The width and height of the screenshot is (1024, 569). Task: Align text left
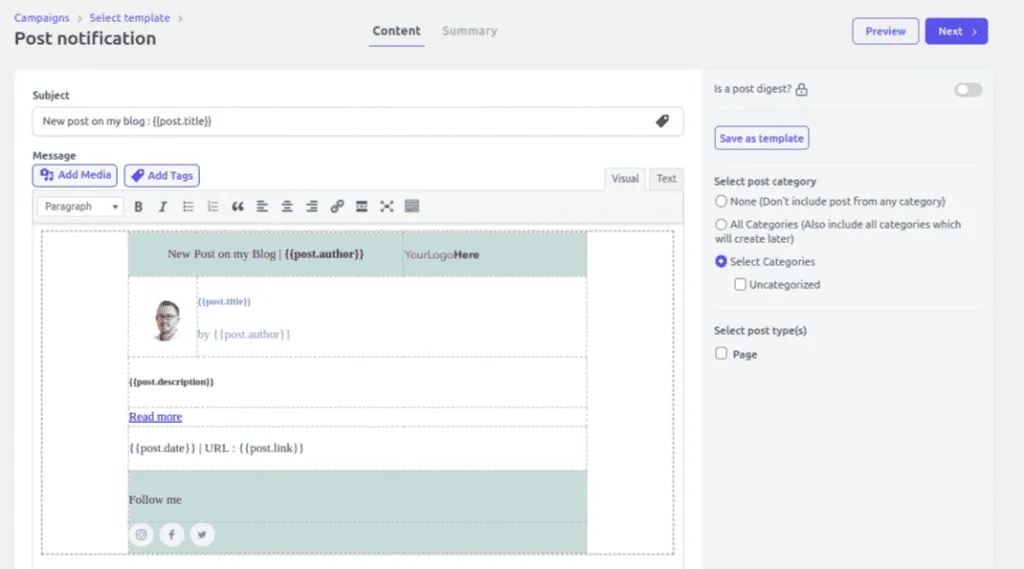(262, 206)
